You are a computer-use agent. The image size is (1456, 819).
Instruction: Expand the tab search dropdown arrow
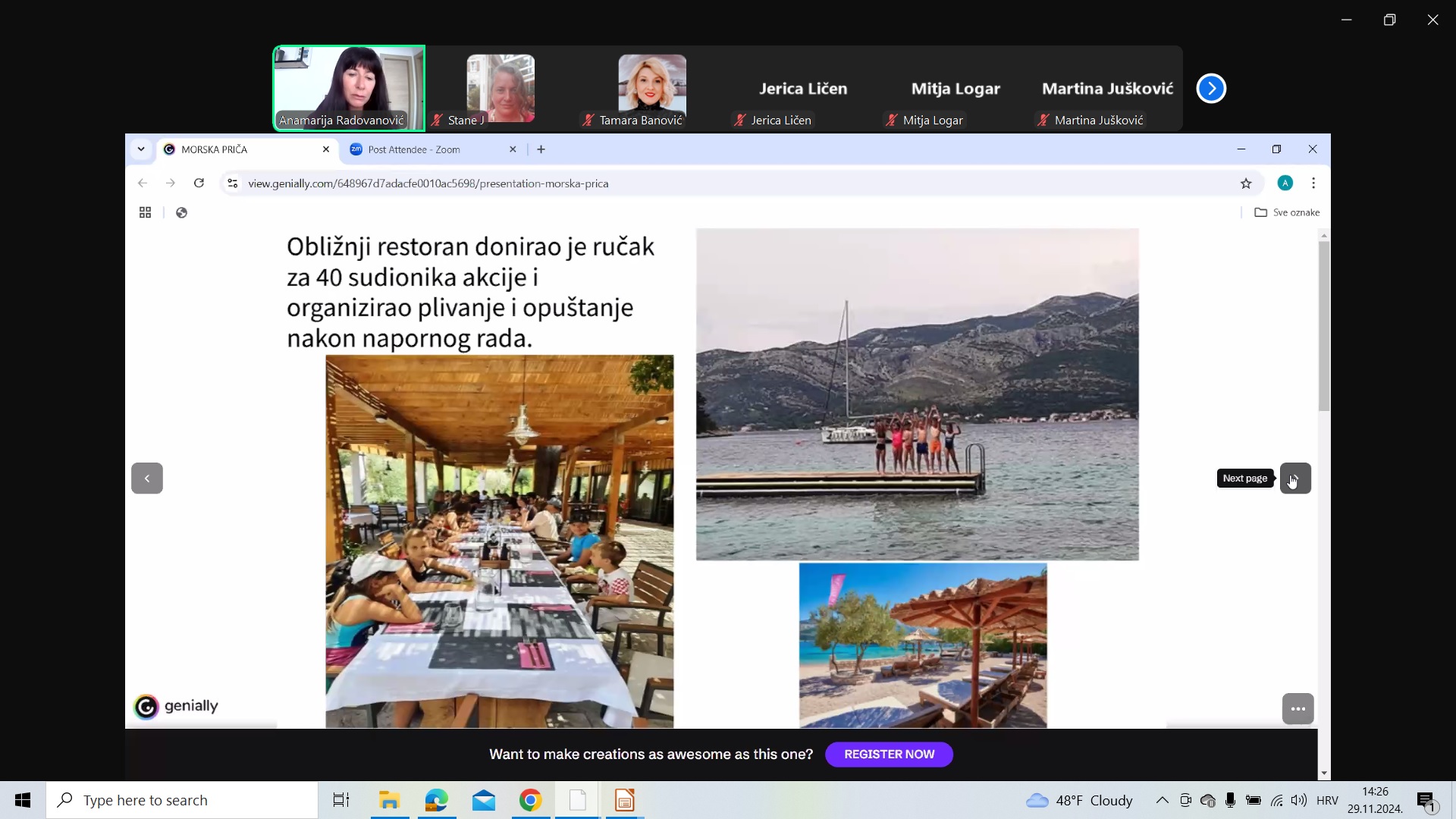[x=141, y=149]
